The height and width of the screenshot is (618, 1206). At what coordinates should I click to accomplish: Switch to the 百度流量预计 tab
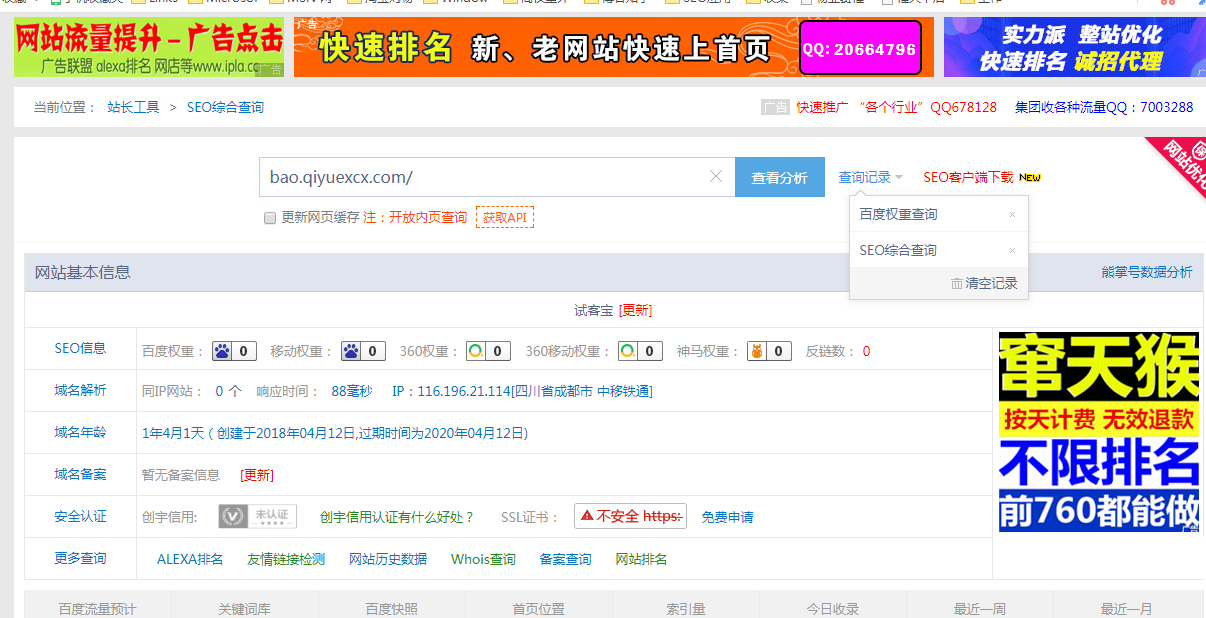97,608
